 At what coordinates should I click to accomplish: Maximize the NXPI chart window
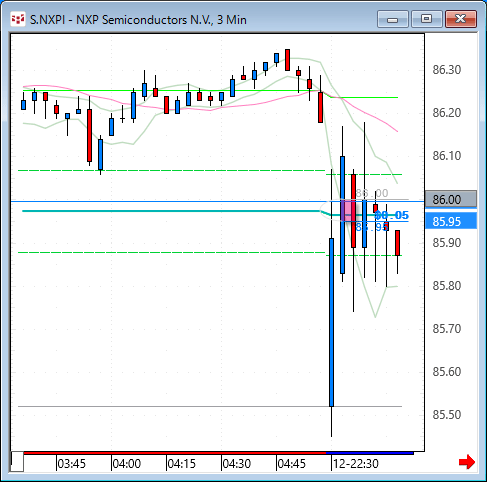pyautogui.click(x=427, y=19)
